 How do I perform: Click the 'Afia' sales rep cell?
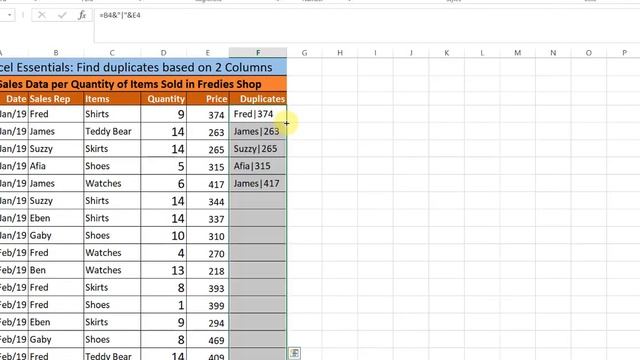(56, 166)
